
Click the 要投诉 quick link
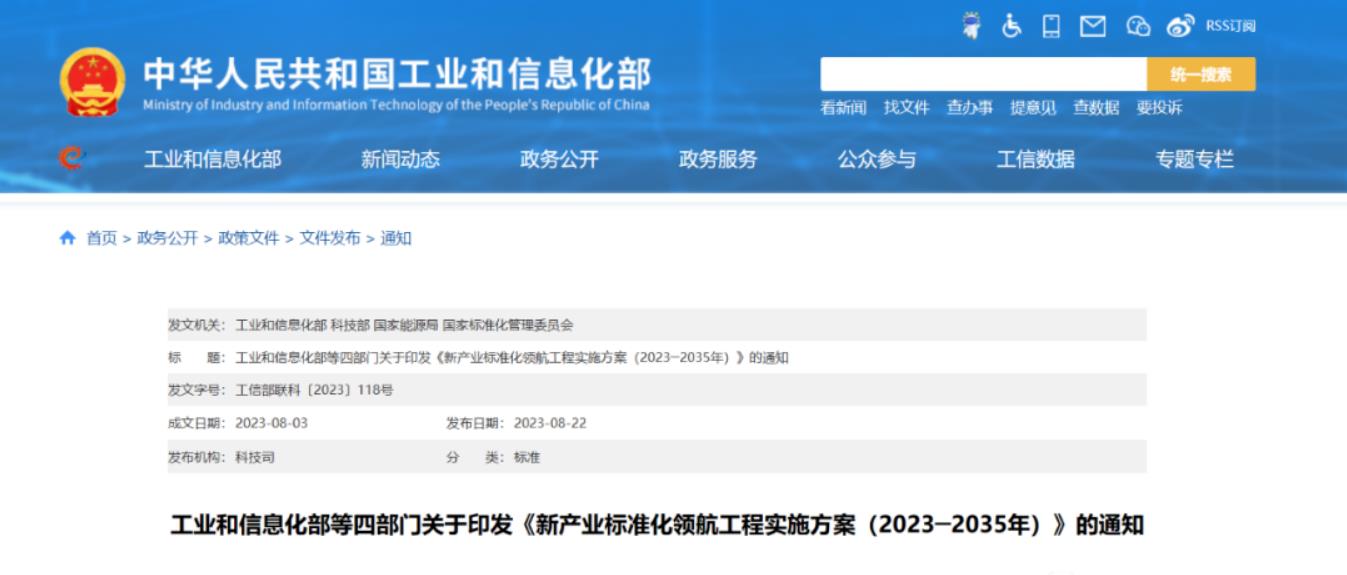tap(1160, 108)
